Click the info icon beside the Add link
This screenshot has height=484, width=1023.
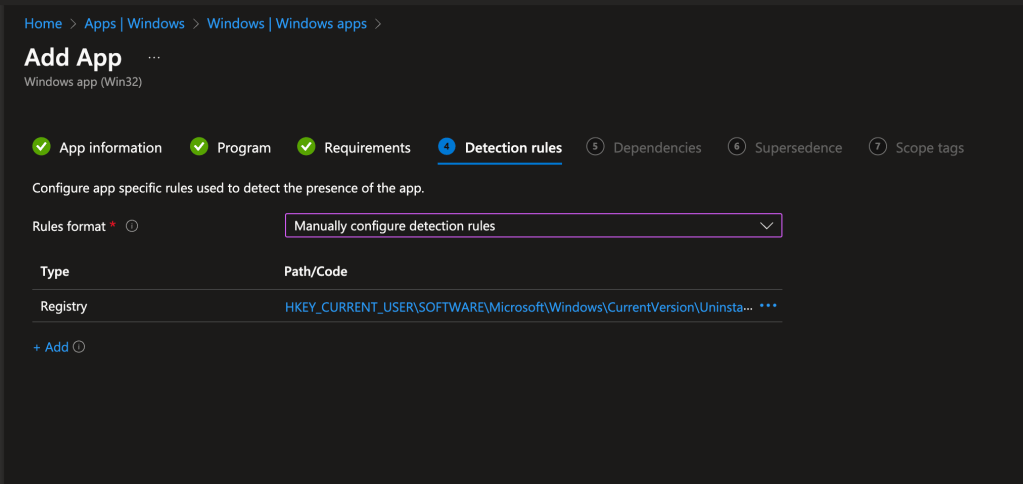click(79, 347)
